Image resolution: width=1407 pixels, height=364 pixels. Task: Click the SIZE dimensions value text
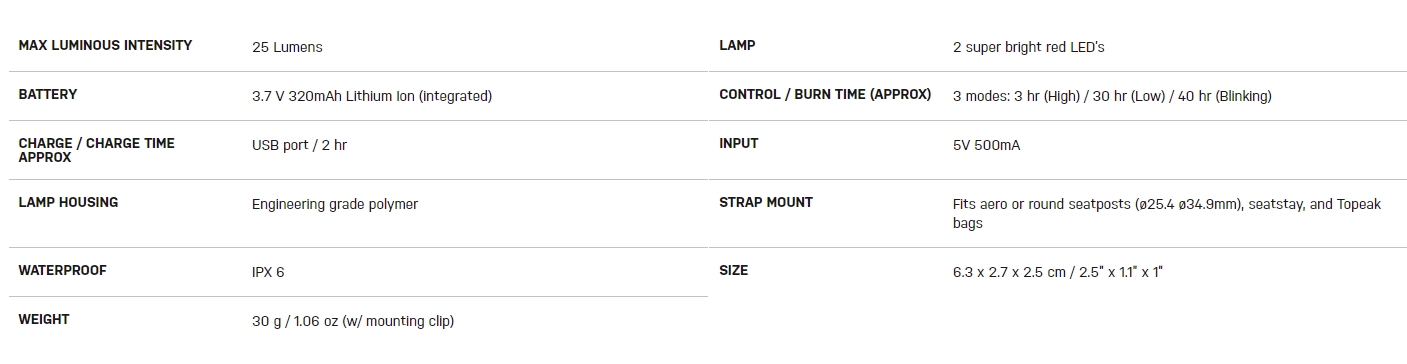(x=1058, y=272)
